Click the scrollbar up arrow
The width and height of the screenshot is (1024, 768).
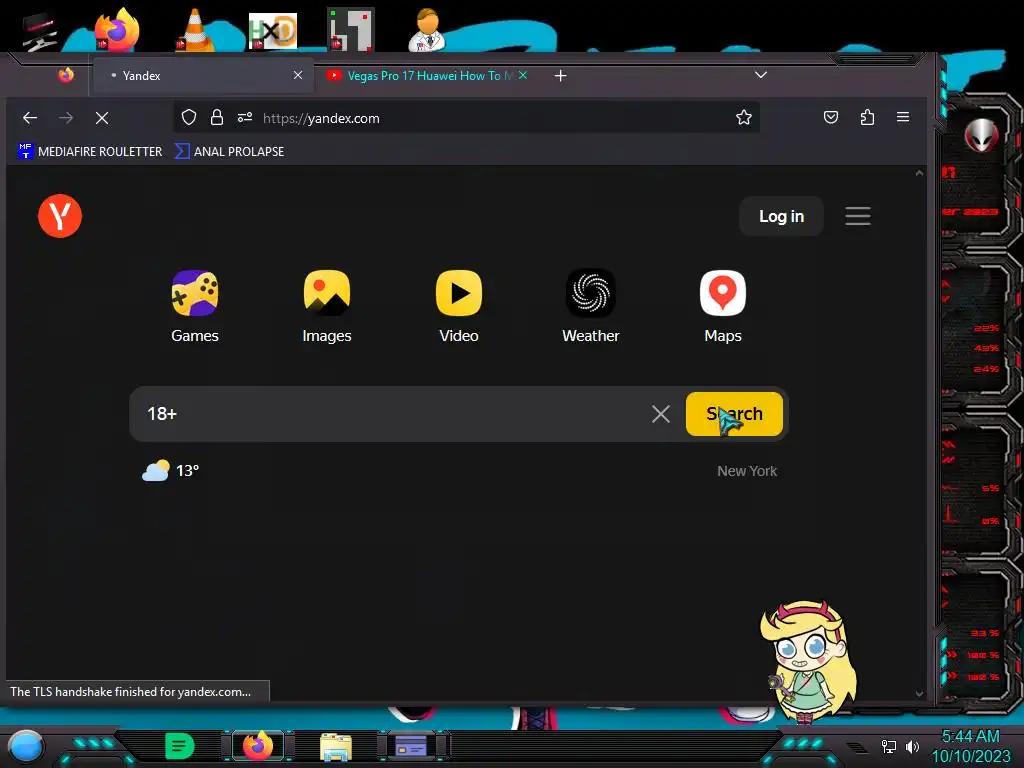920,173
